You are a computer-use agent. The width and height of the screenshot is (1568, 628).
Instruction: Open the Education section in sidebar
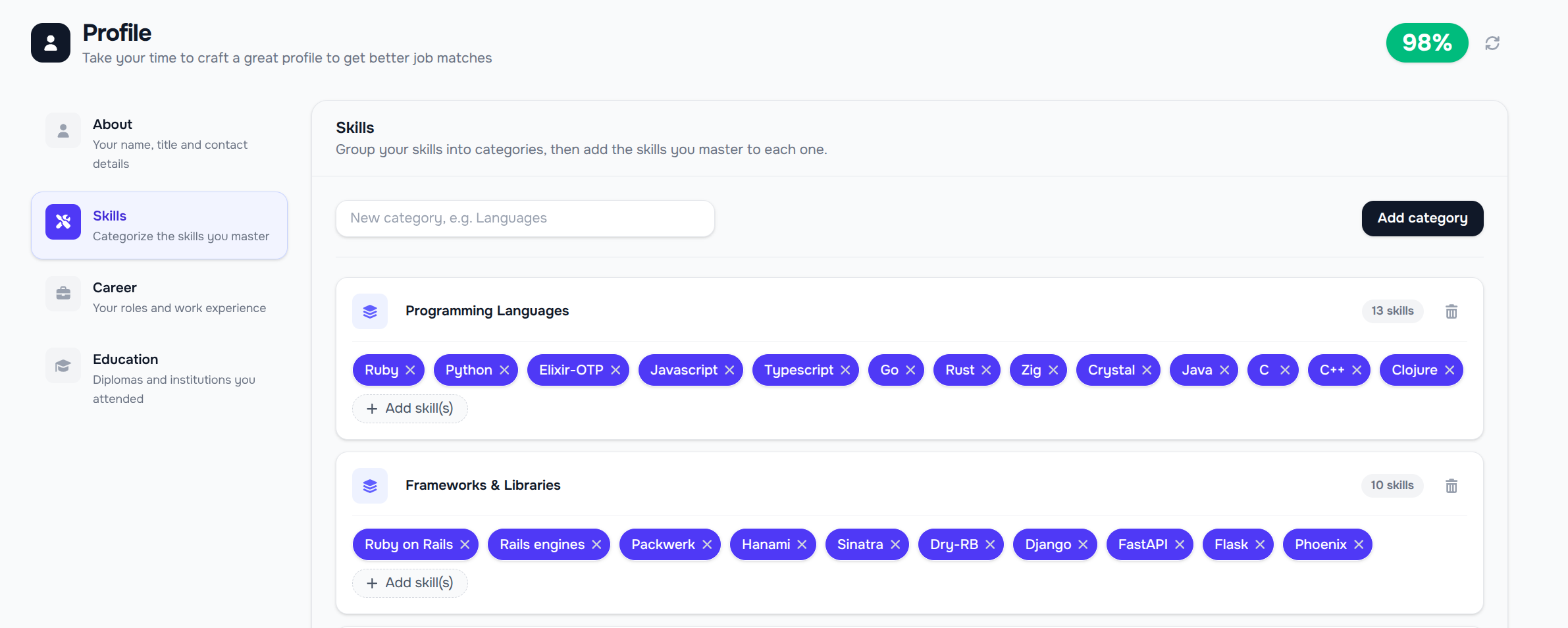coord(159,379)
